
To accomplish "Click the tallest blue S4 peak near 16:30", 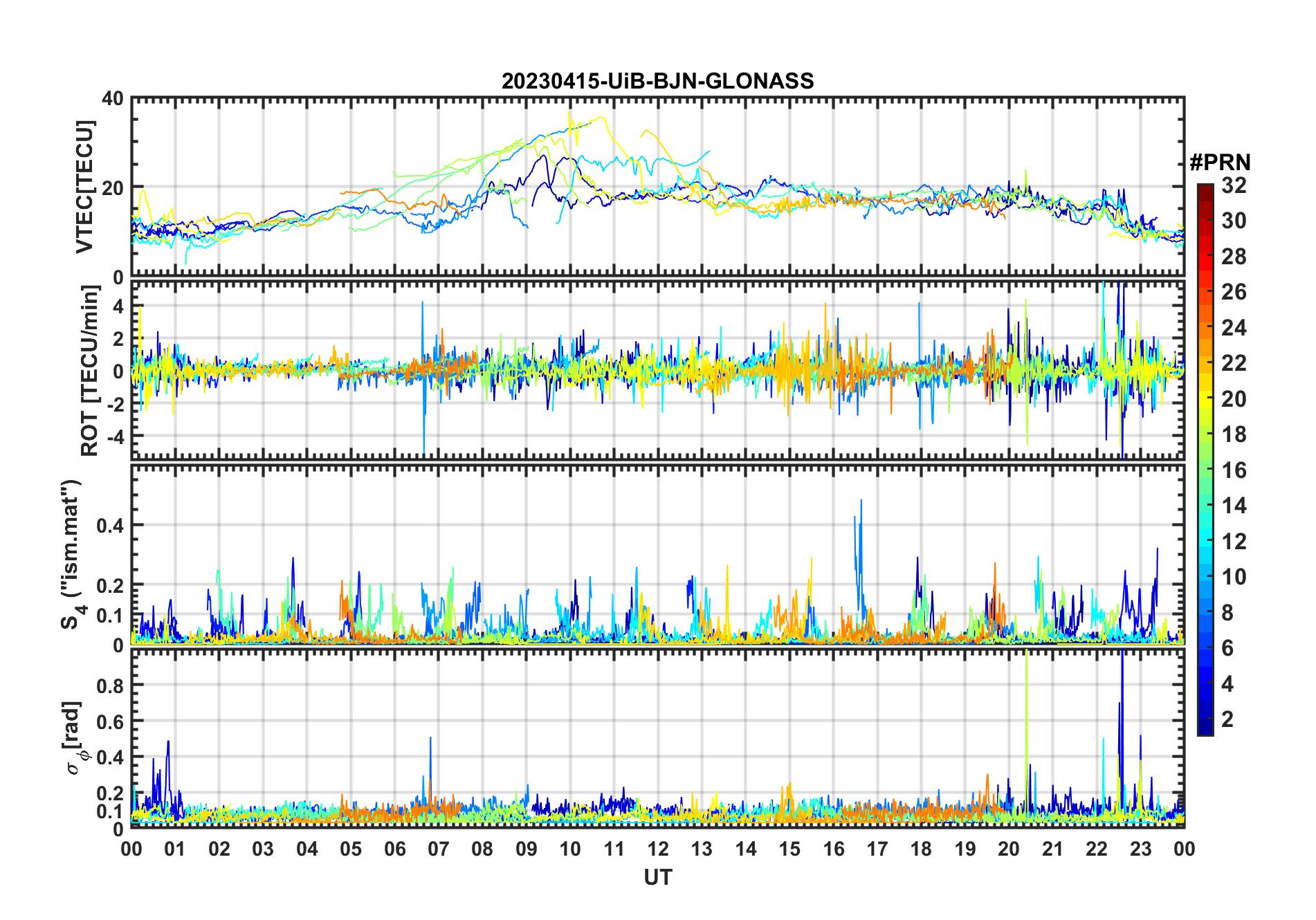I will coord(861,501).
